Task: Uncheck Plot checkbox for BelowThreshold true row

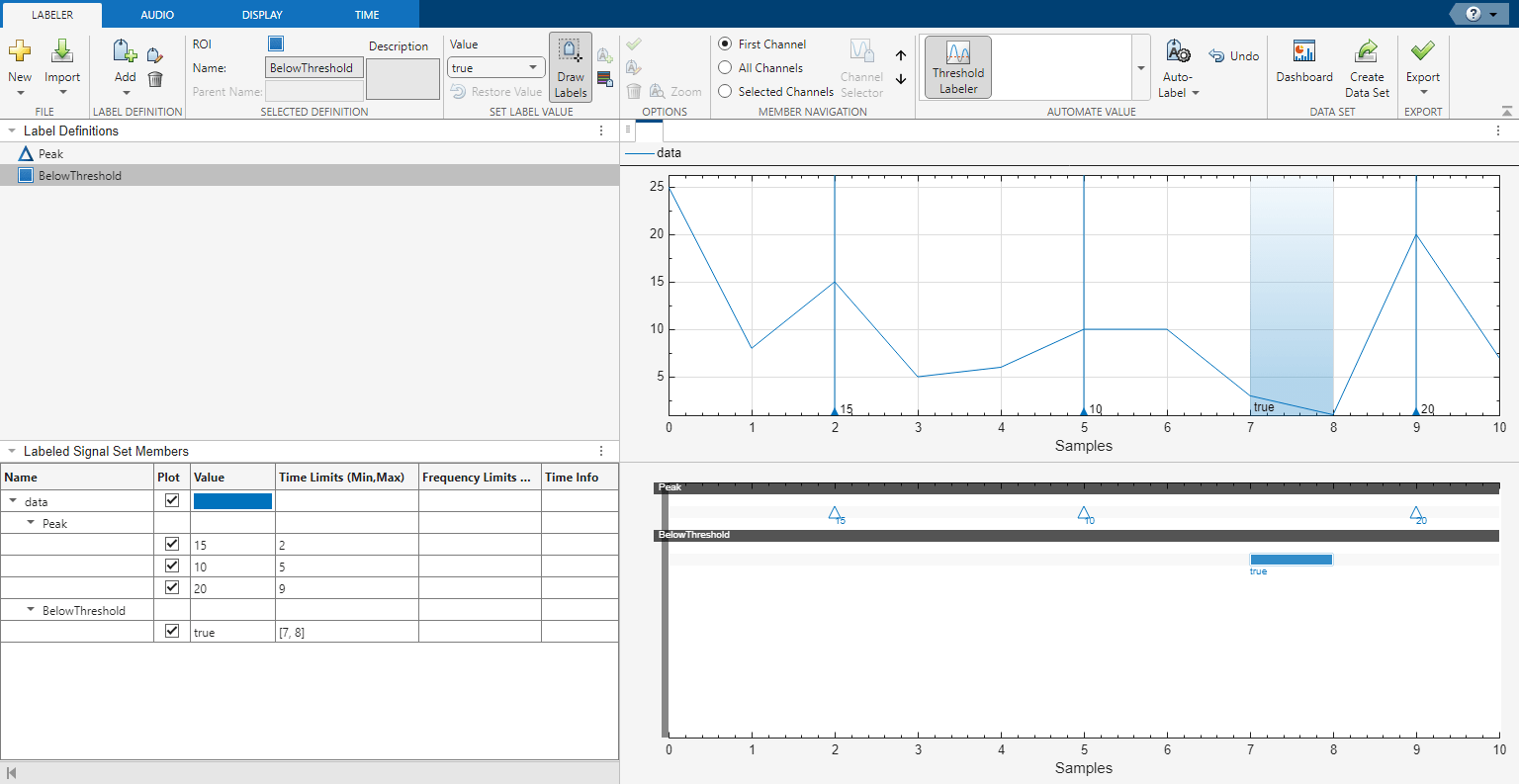Action: click(172, 631)
